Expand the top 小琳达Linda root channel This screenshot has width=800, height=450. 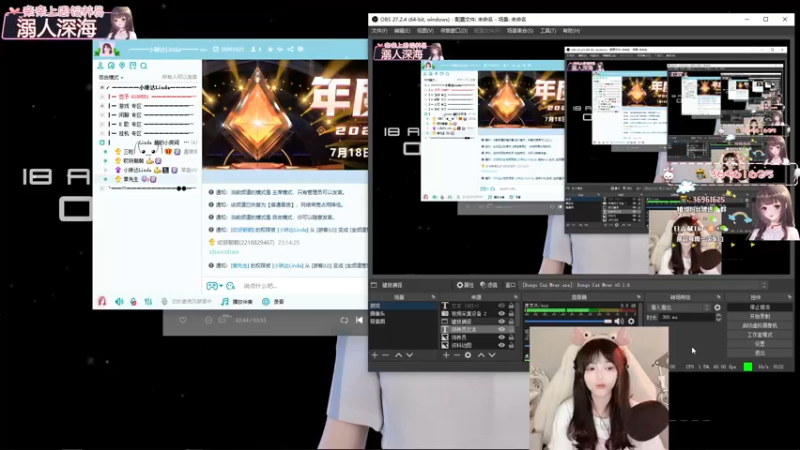(x=102, y=87)
